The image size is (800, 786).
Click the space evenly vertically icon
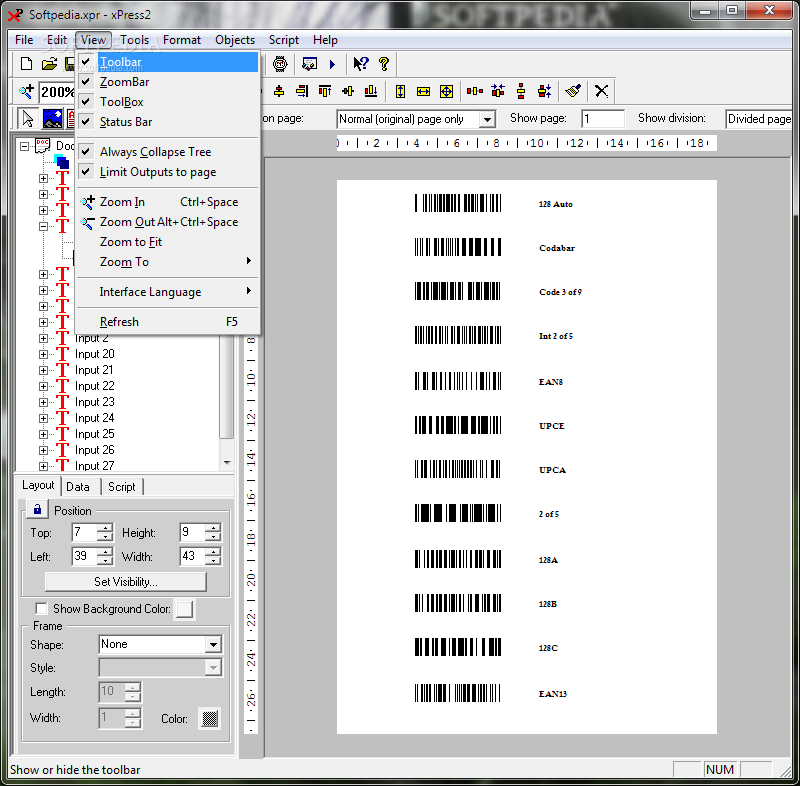pyautogui.click(x=521, y=91)
